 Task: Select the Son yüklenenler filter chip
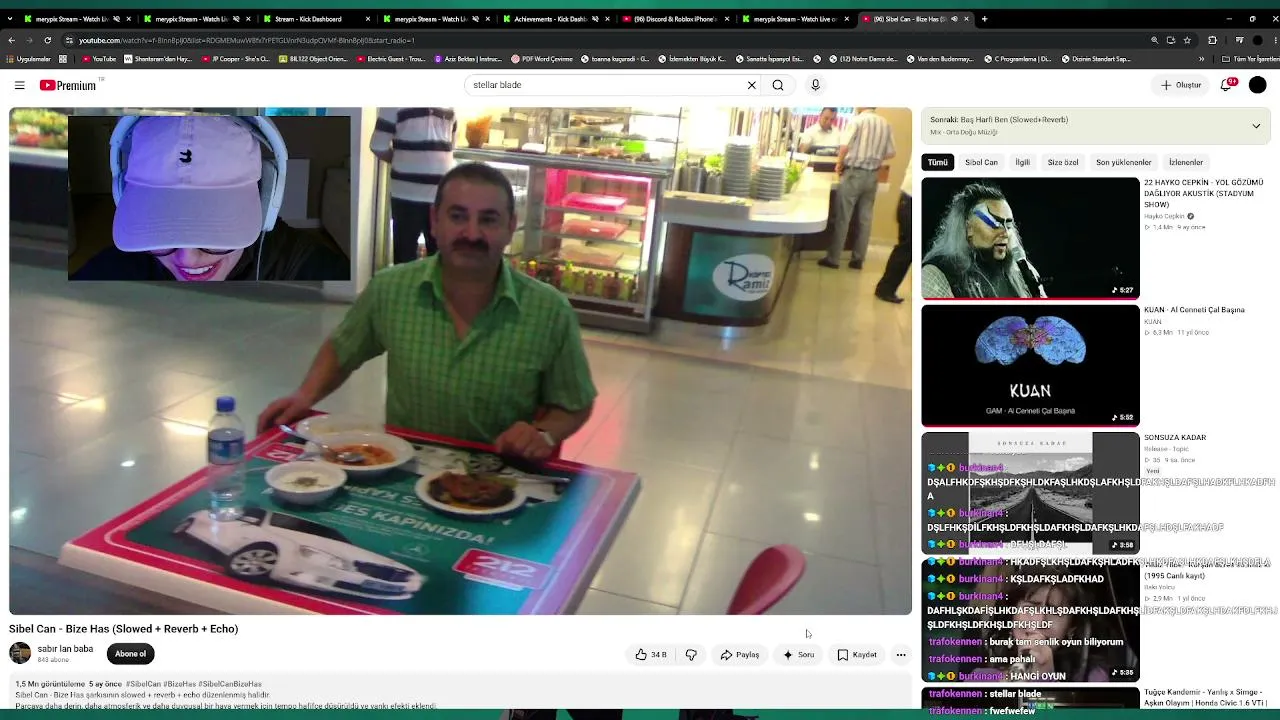click(x=1123, y=162)
